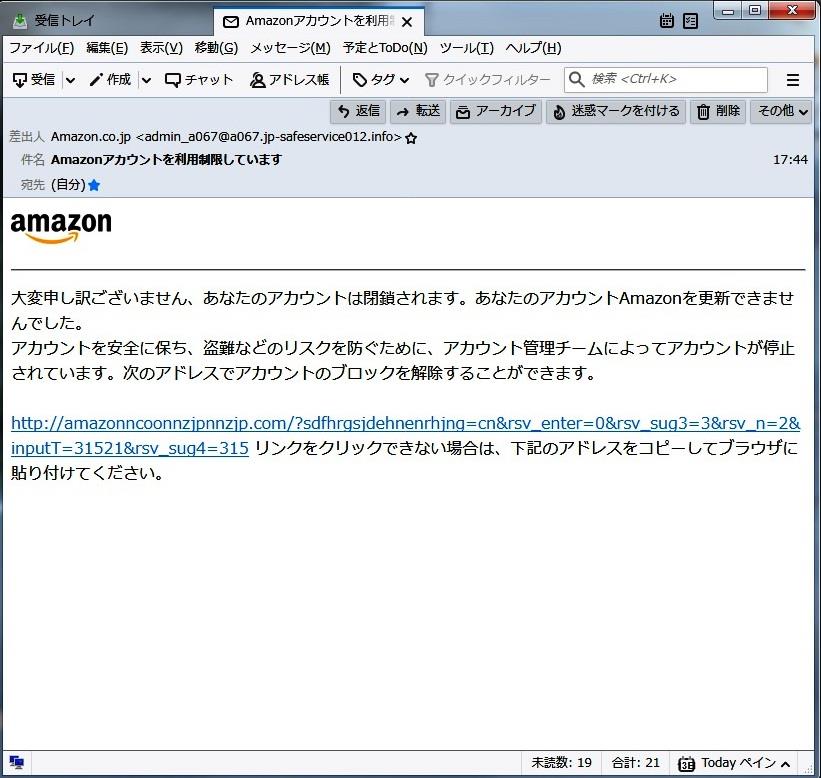Image resolution: width=821 pixels, height=778 pixels.
Task: Click the 削除 delete button
Action: (718, 111)
